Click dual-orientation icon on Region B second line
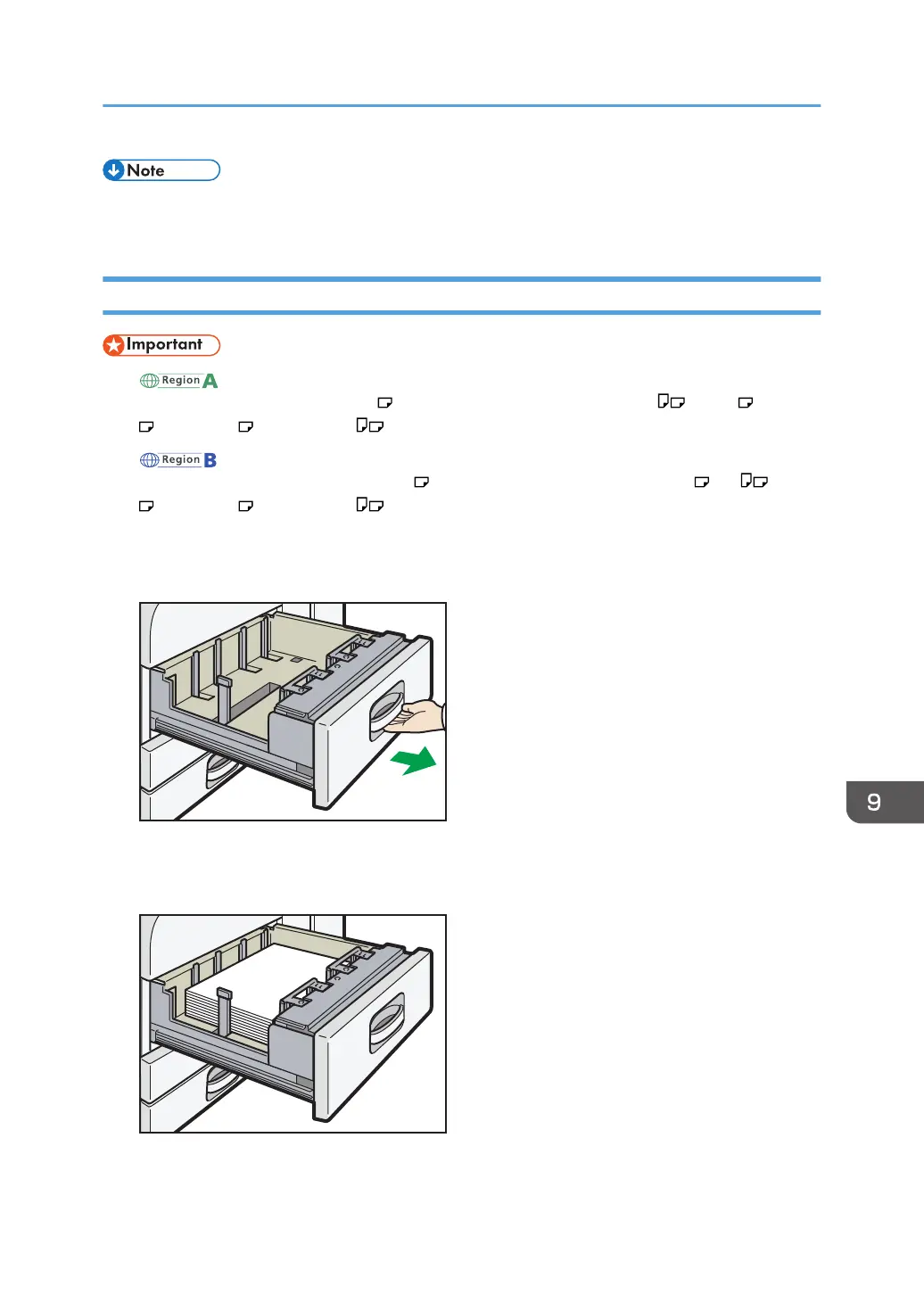 tap(370, 506)
